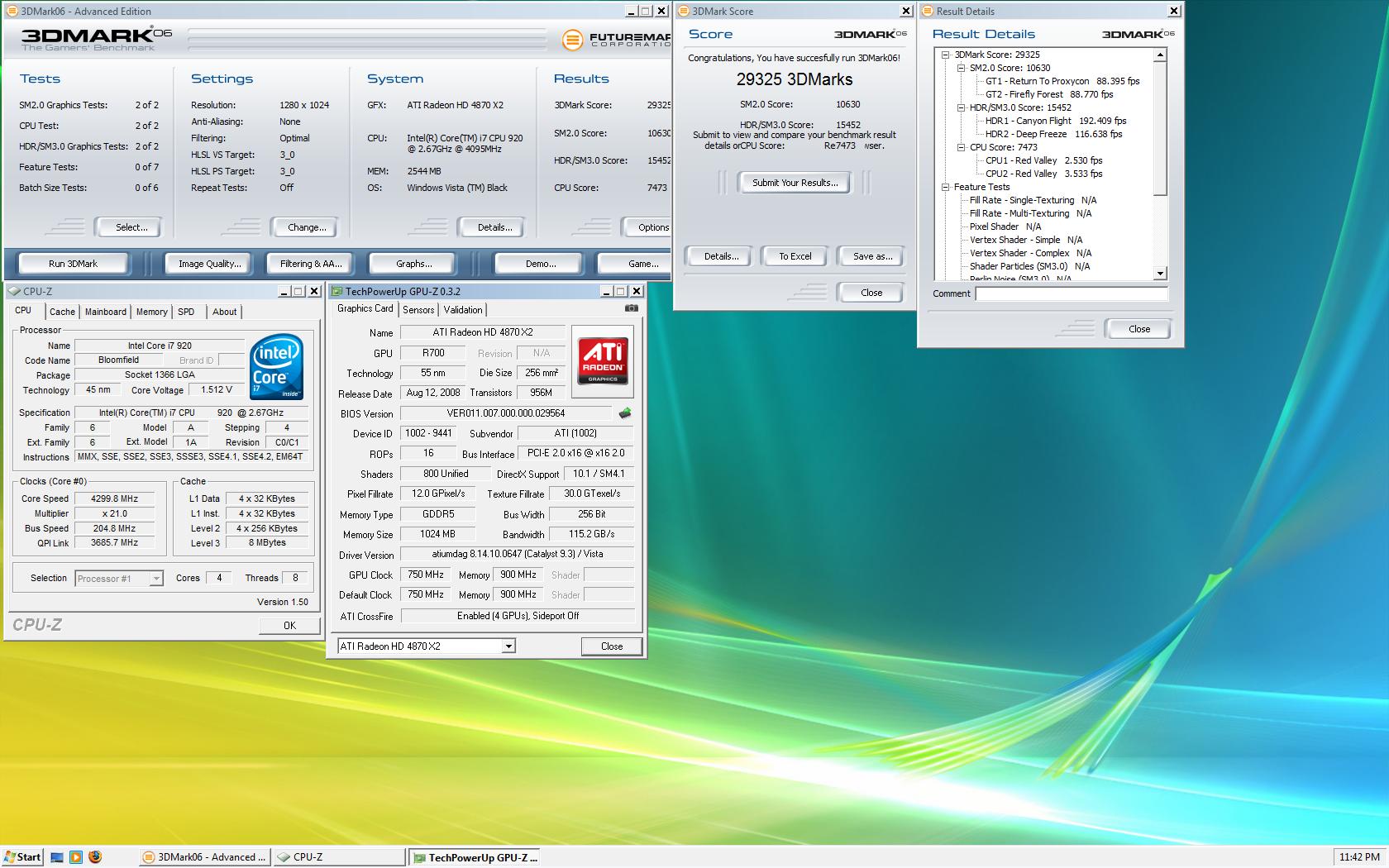Viewport: 1389px width, 868px height.
Task: Click the Save as button
Action: (x=872, y=256)
